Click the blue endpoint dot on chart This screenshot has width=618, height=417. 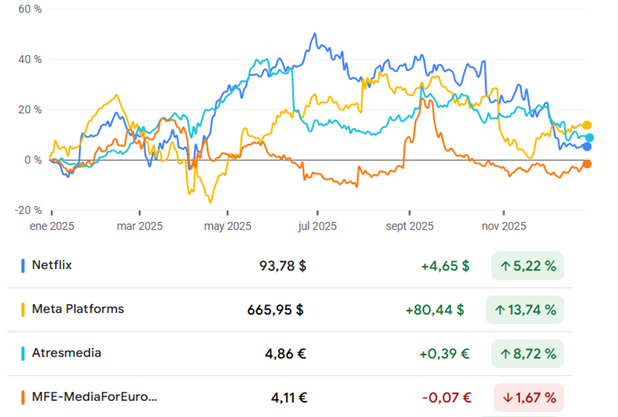point(587,147)
